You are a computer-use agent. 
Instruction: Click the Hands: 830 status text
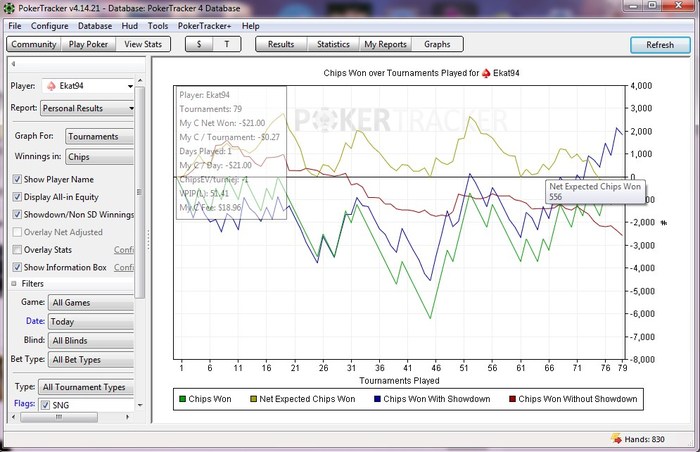coord(644,439)
